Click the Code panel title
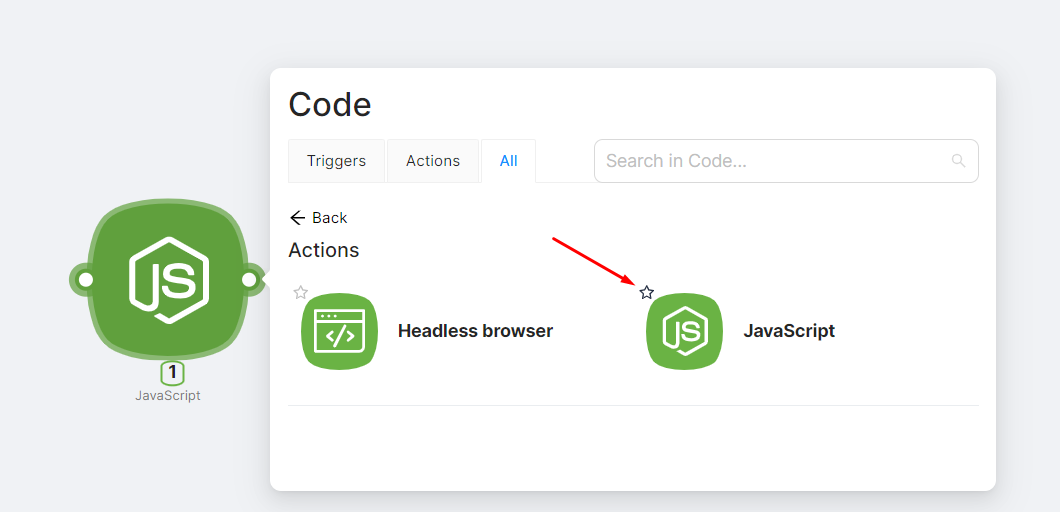This screenshot has height=512, width=1060. [330, 104]
